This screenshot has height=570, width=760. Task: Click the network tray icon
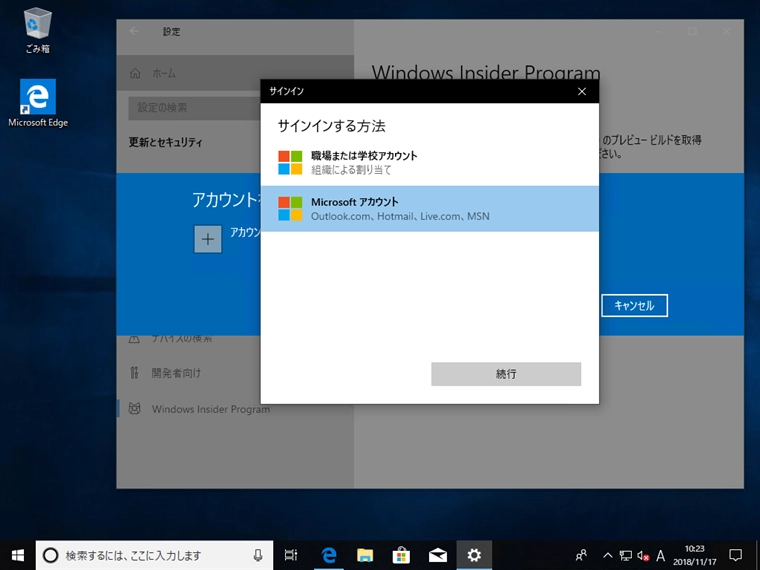pos(626,555)
